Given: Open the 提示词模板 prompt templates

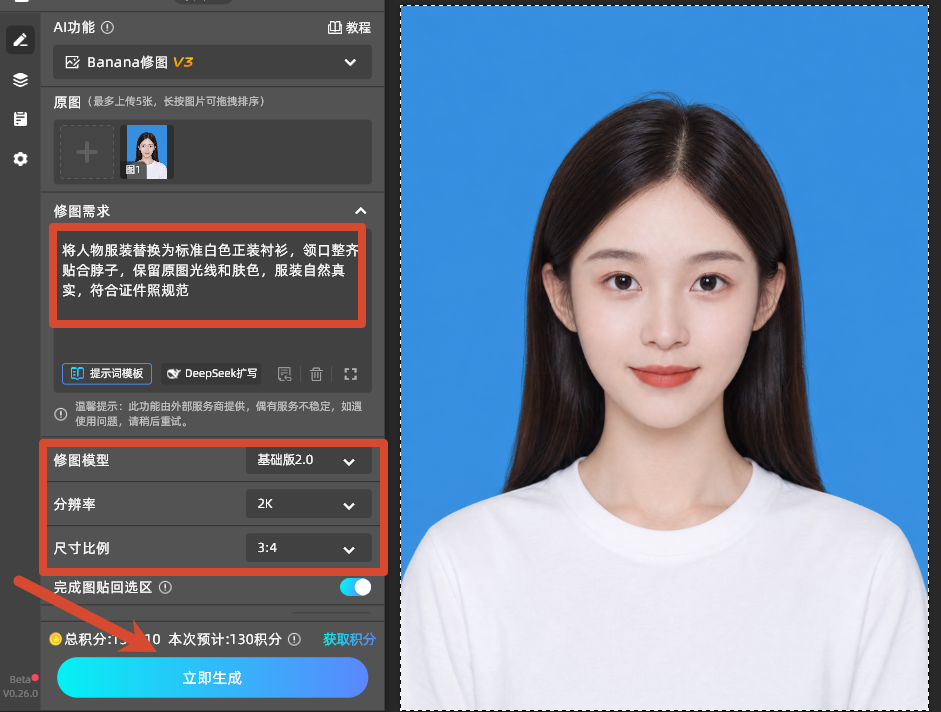Looking at the screenshot, I should pyautogui.click(x=107, y=373).
